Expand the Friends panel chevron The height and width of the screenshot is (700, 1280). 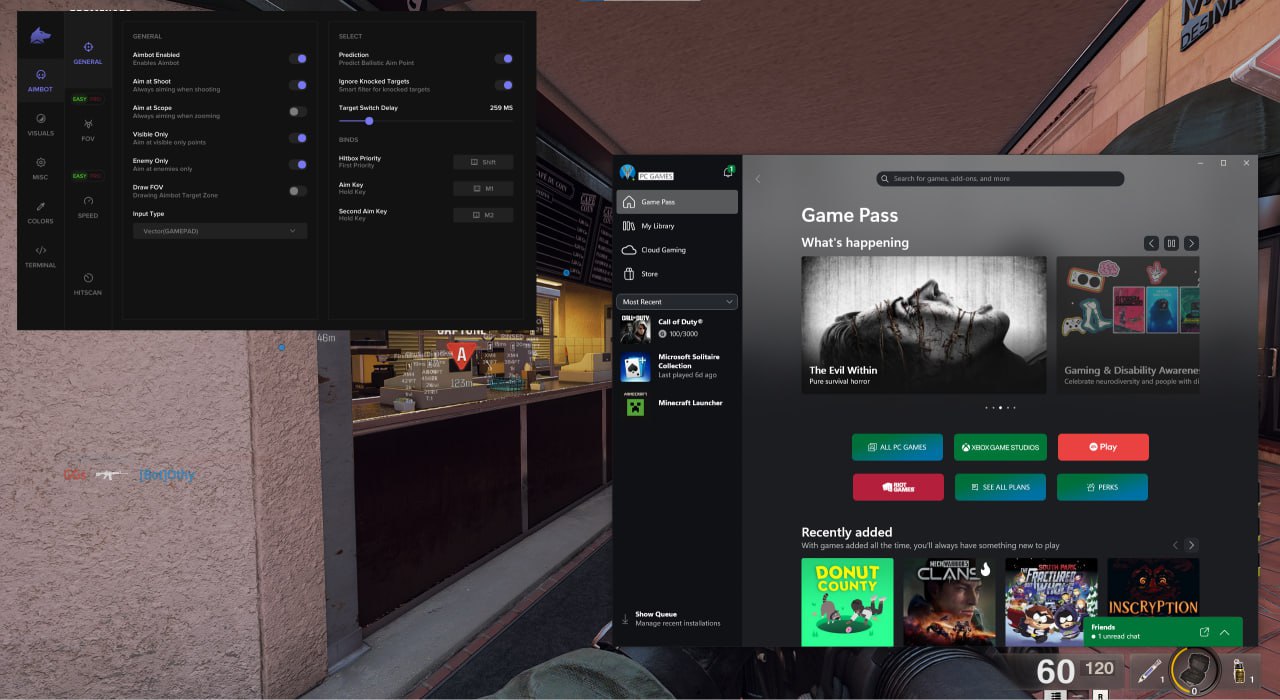(x=1225, y=632)
